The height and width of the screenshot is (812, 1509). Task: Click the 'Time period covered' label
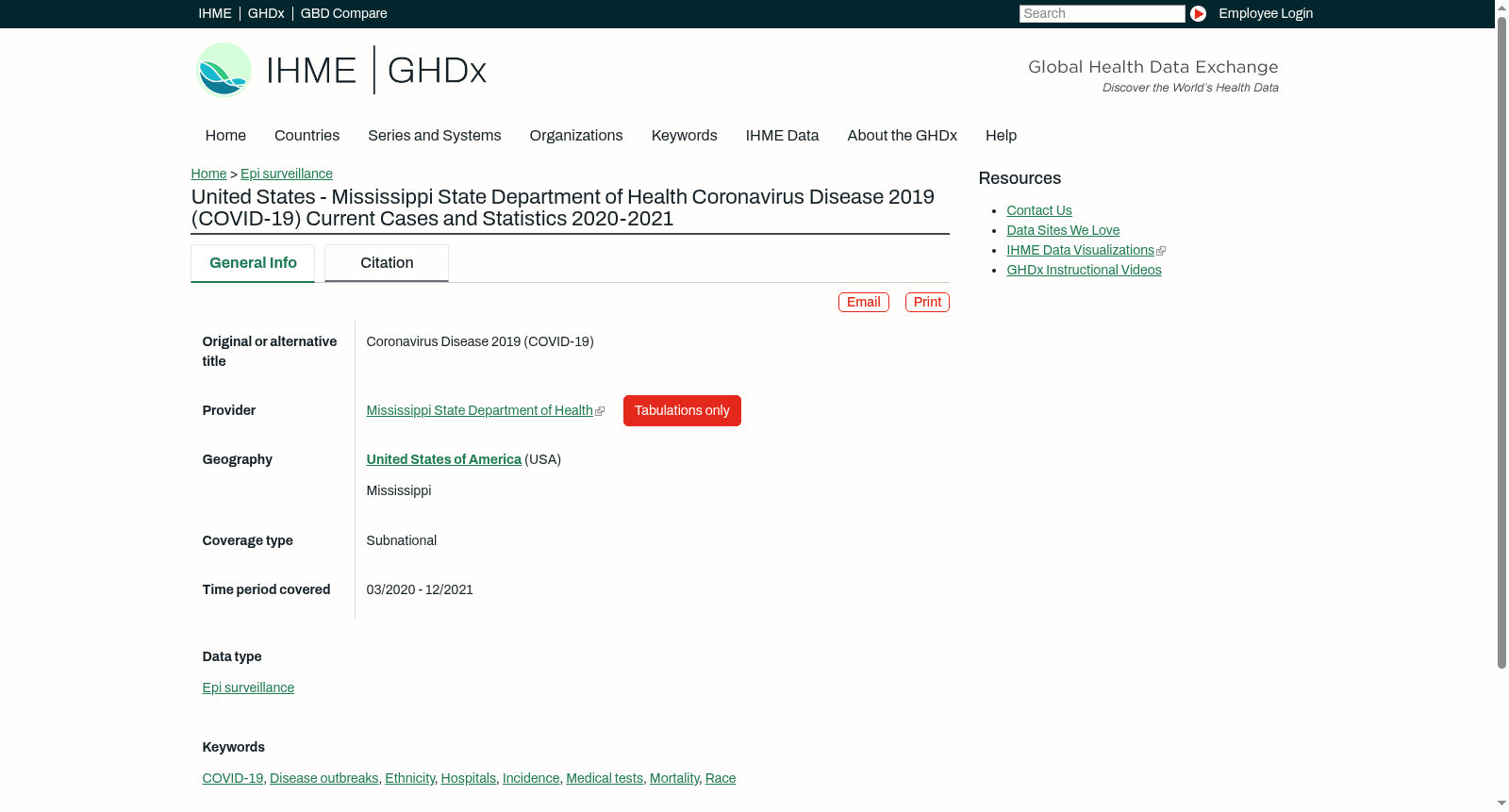tap(266, 589)
